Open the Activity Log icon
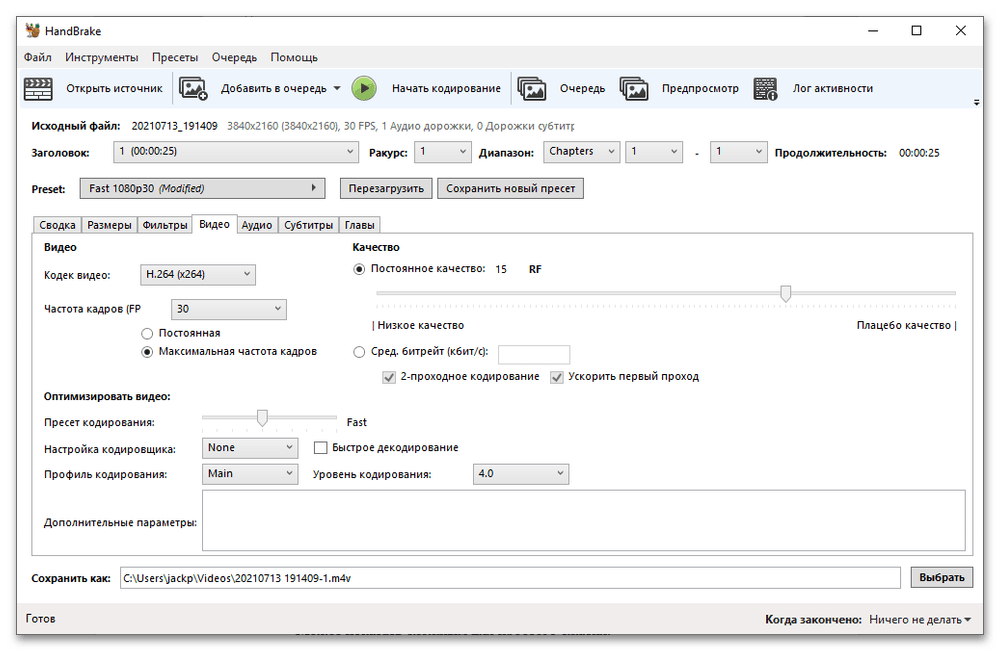1000x651 pixels. pos(766,89)
